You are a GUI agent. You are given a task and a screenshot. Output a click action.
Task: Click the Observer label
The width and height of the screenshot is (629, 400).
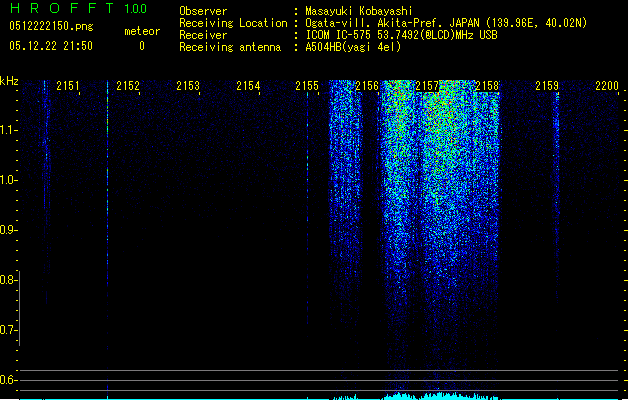[x=203, y=11]
